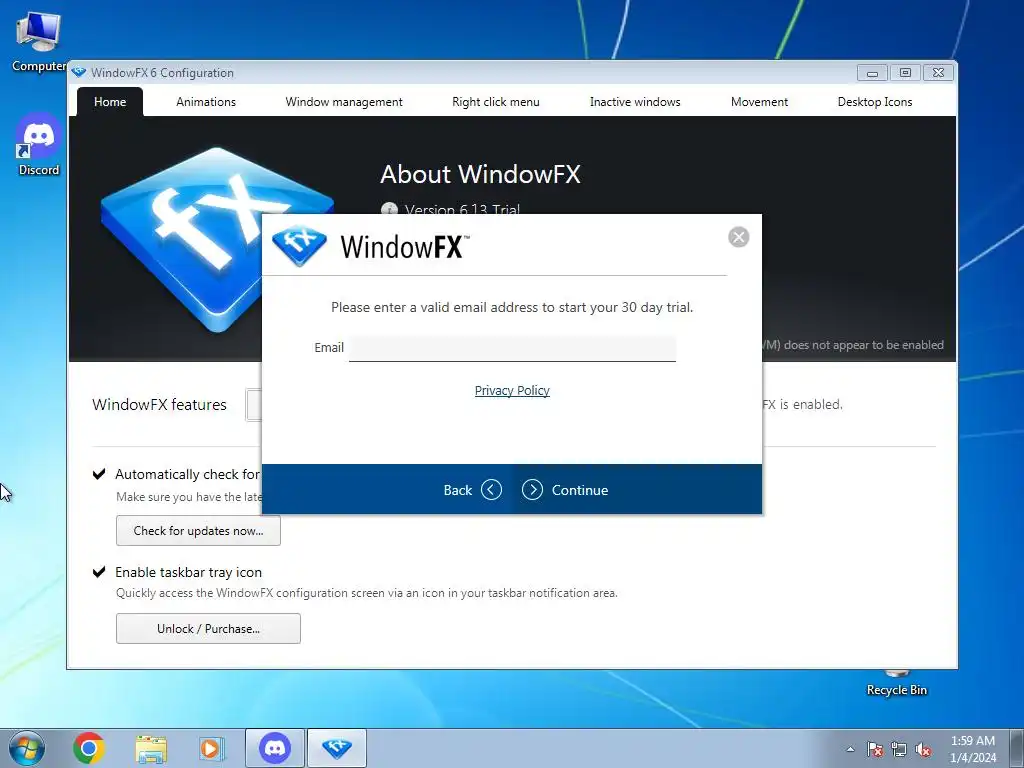Click the Show desktop button
Screen dimensions: 1024x768
1017,748
